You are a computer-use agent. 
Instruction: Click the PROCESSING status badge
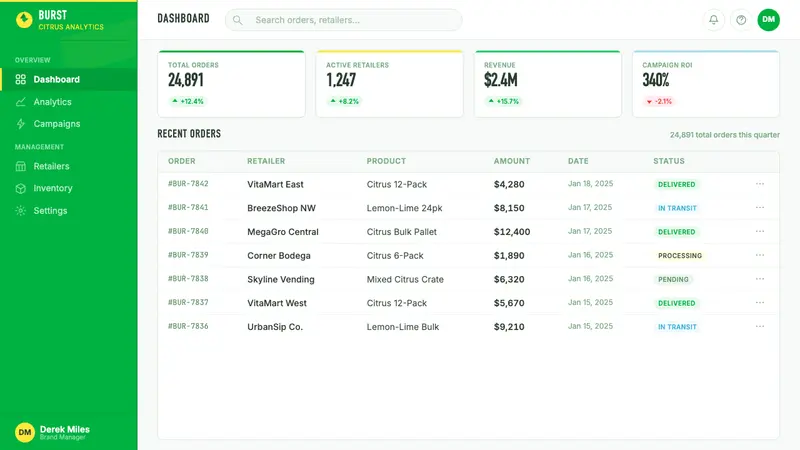click(x=680, y=256)
